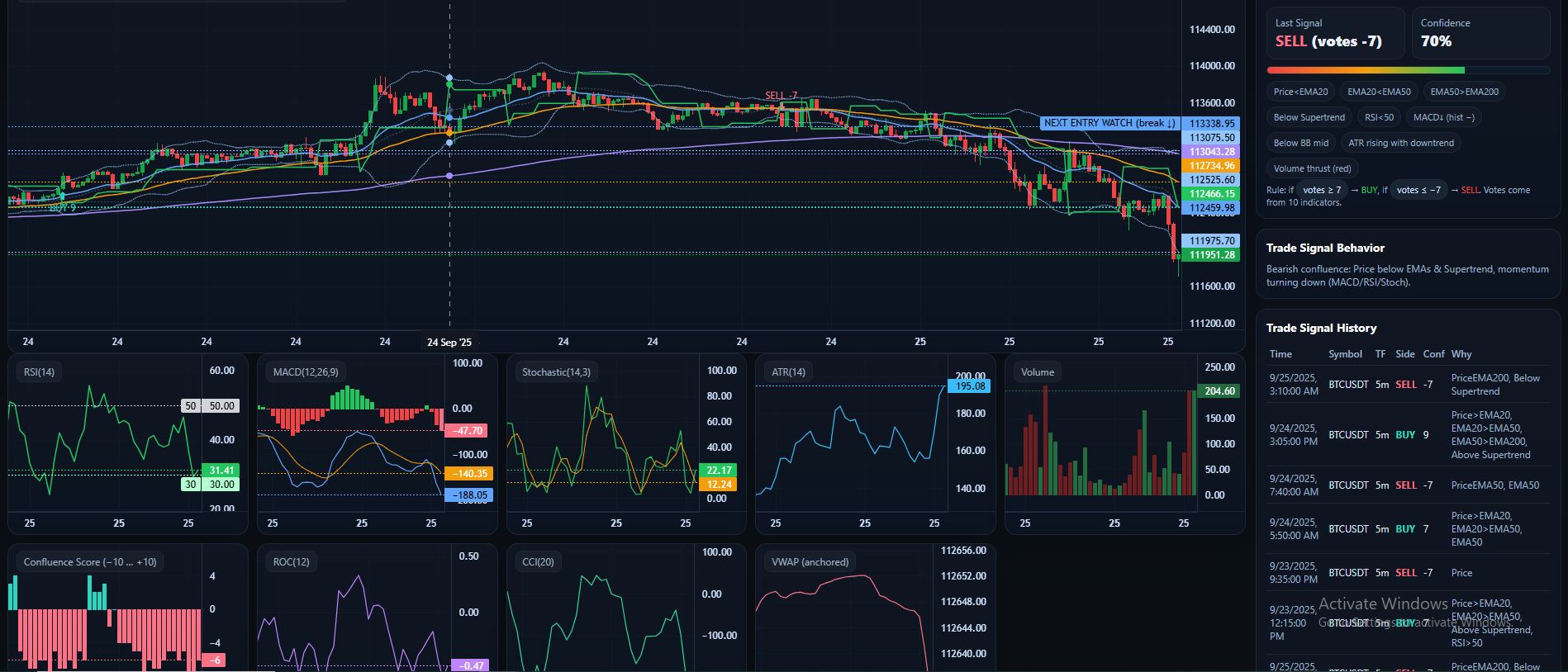Click the 24 Sep '25 crosshair date label
The image size is (1568, 672).
tap(449, 342)
